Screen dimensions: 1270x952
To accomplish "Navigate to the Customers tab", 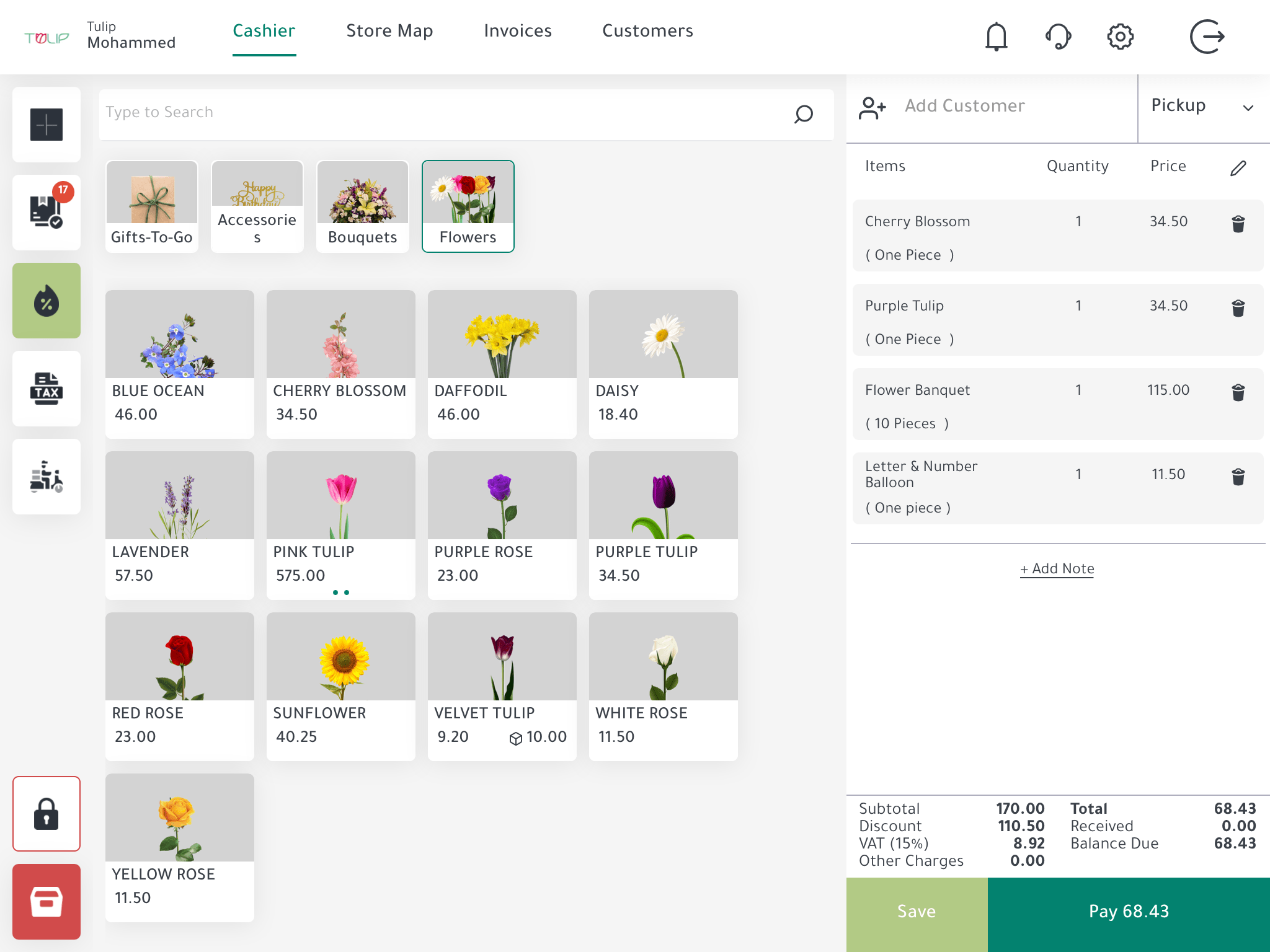I will pyautogui.click(x=647, y=30).
